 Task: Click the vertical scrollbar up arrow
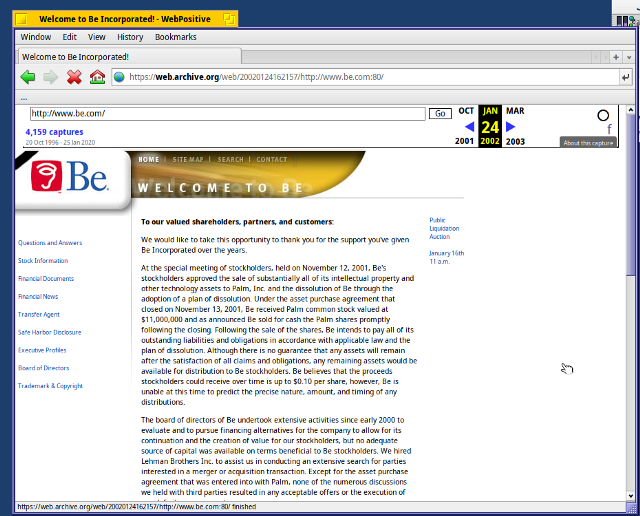click(631, 110)
